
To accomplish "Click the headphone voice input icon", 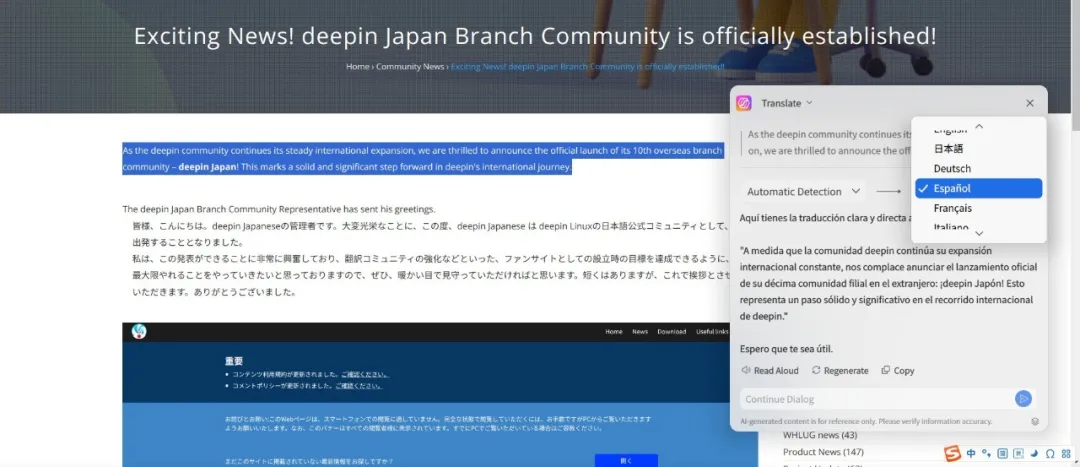I will [x=1050, y=453].
